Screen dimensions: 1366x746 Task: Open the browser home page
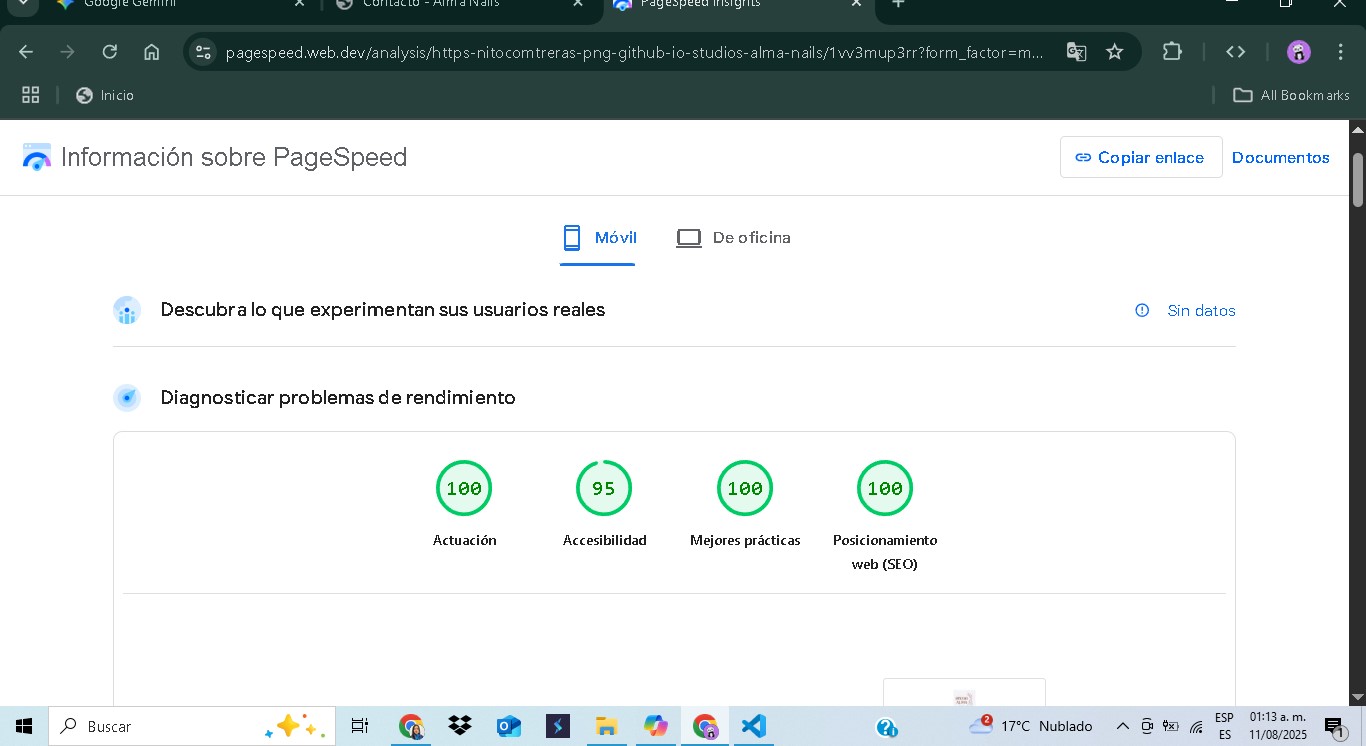152,52
